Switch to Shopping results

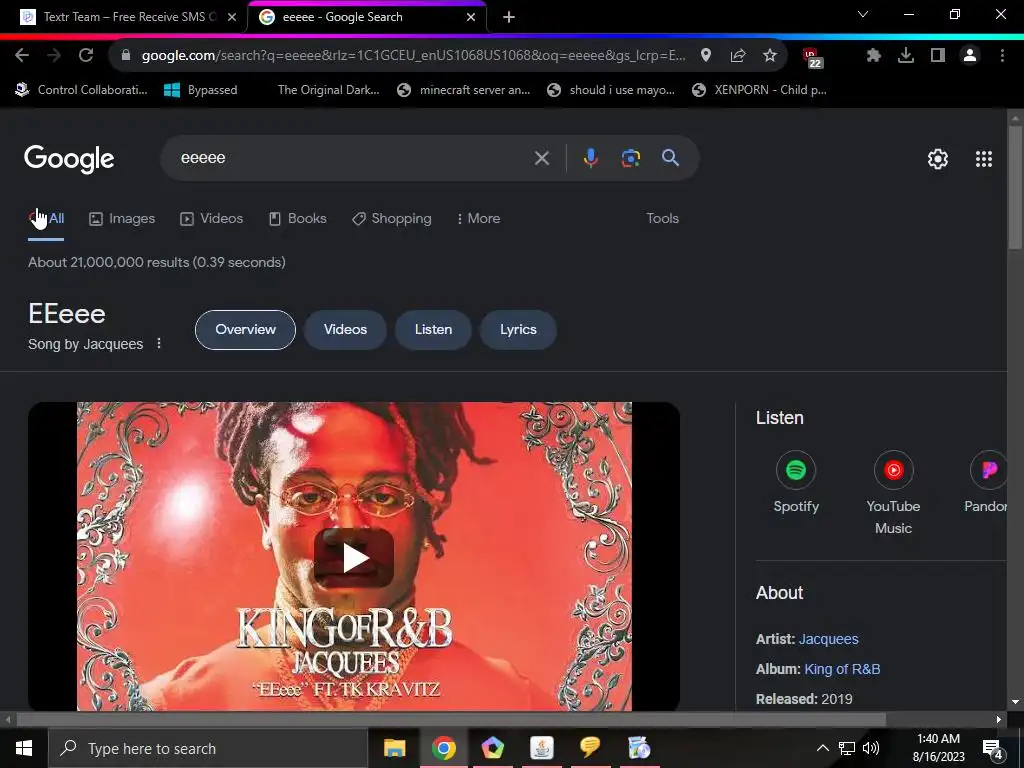[x=392, y=219]
